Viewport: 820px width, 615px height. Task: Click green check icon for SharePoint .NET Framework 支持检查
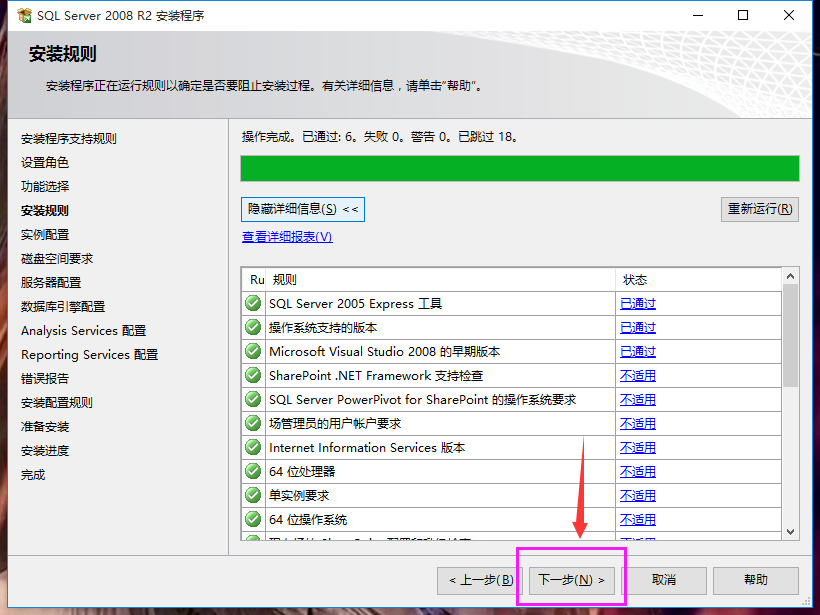point(253,375)
